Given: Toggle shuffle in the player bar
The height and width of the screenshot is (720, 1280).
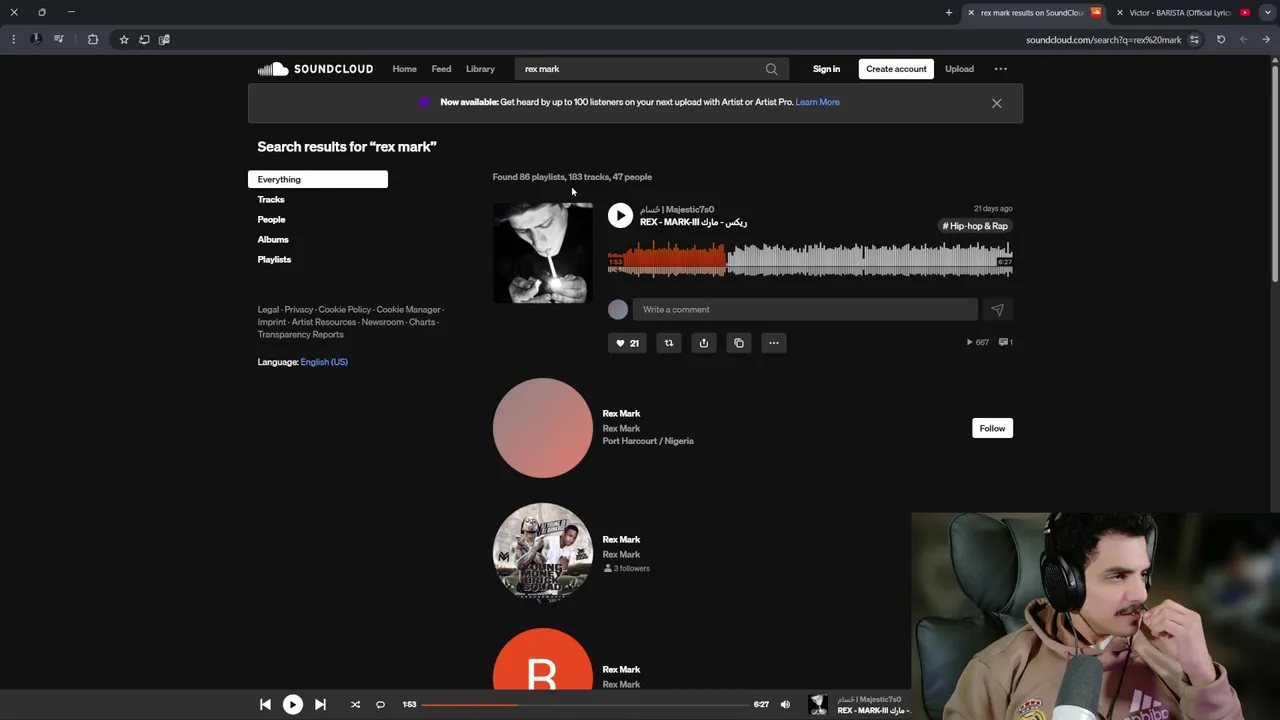Looking at the screenshot, I should [x=355, y=704].
